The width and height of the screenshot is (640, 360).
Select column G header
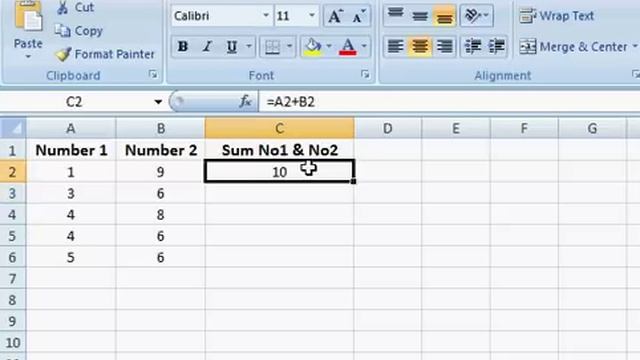point(592,129)
